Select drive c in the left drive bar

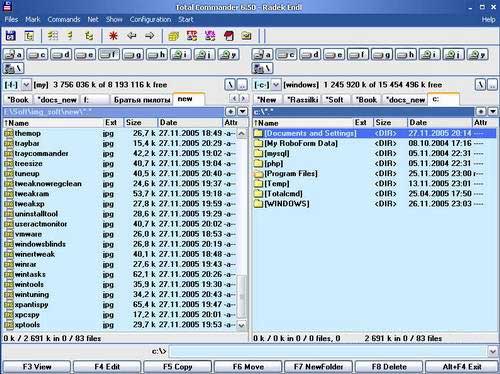click(38, 54)
